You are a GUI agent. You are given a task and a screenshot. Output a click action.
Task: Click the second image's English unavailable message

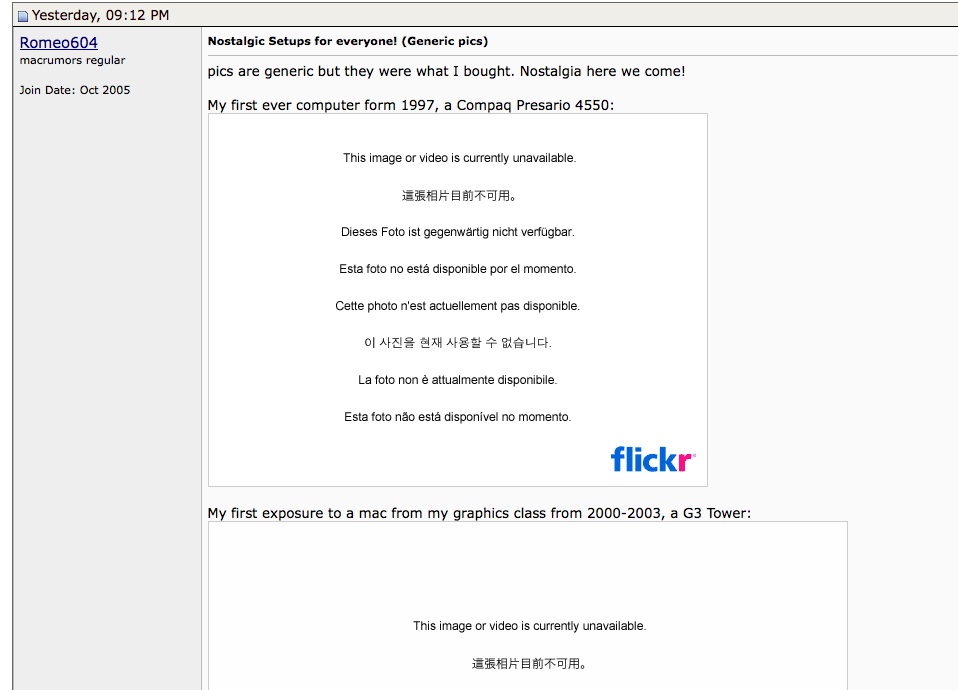[x=529, y=626]
